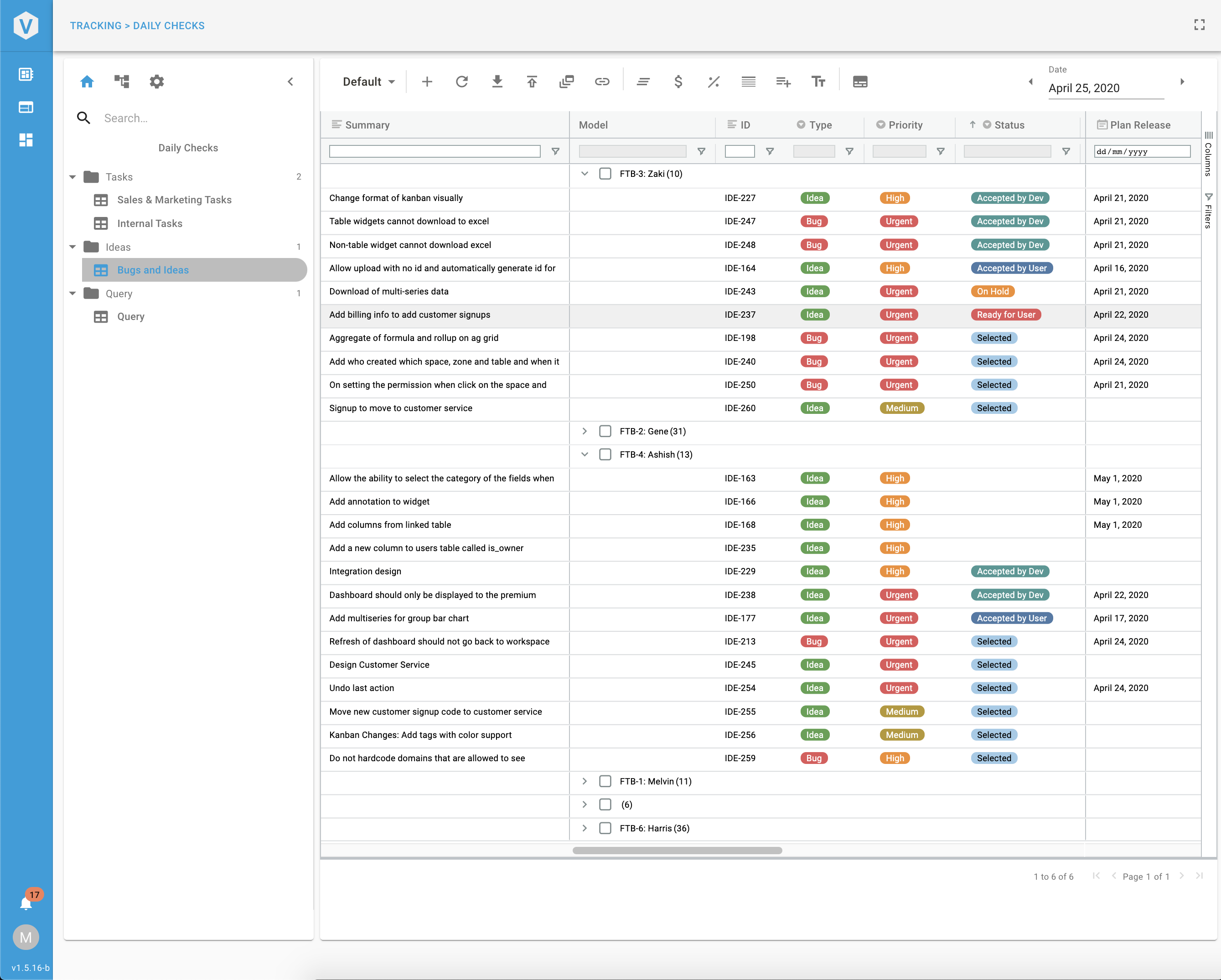Click the horizontal scrollbar thumb
Screen dimensions: 1221x980
pos(677,851)
